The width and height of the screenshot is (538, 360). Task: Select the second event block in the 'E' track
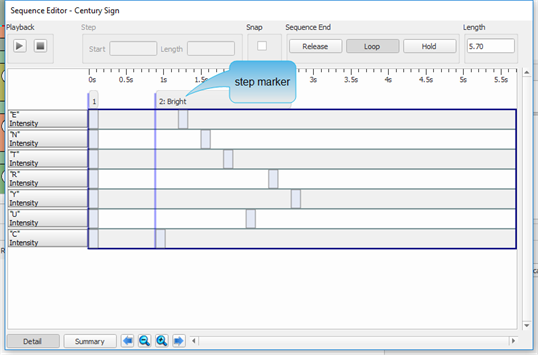point(183,119)
